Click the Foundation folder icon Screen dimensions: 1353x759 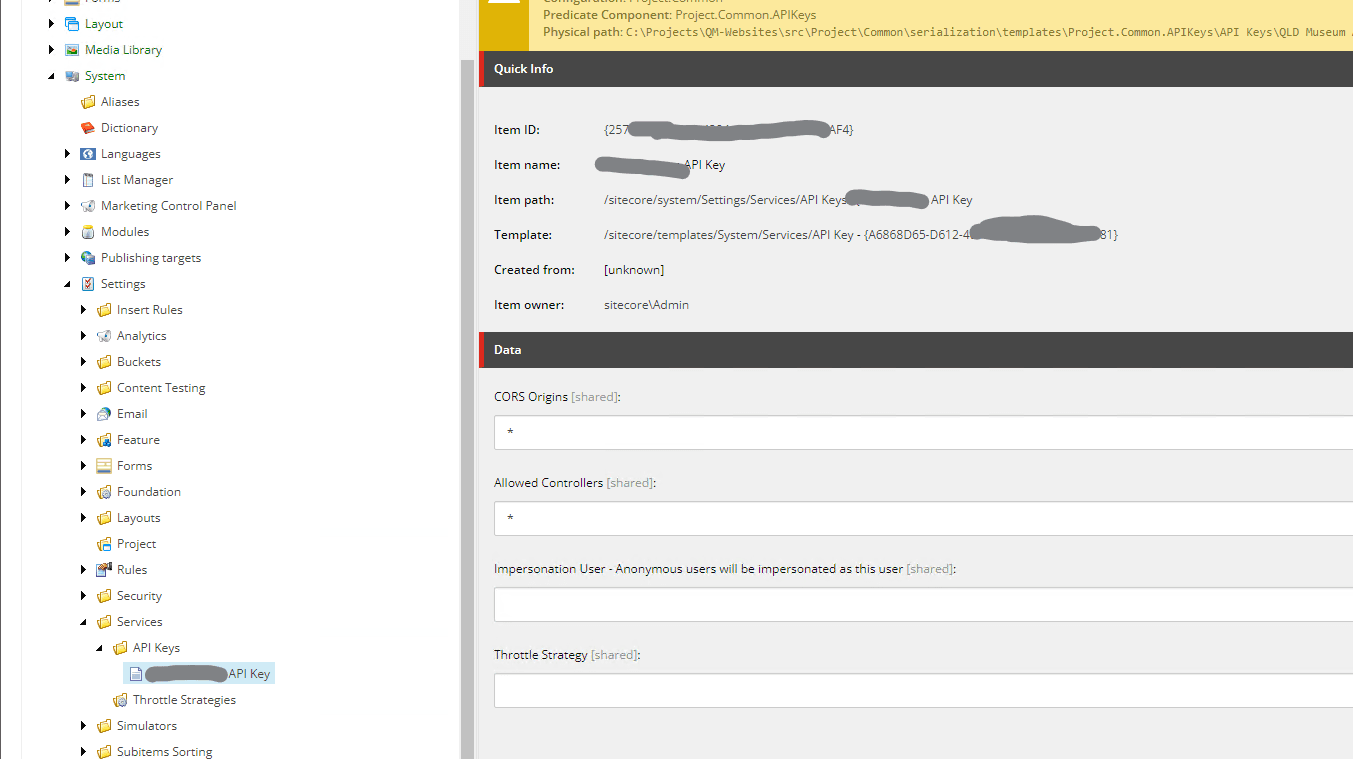pyautogui.click(x=104, y=492)
